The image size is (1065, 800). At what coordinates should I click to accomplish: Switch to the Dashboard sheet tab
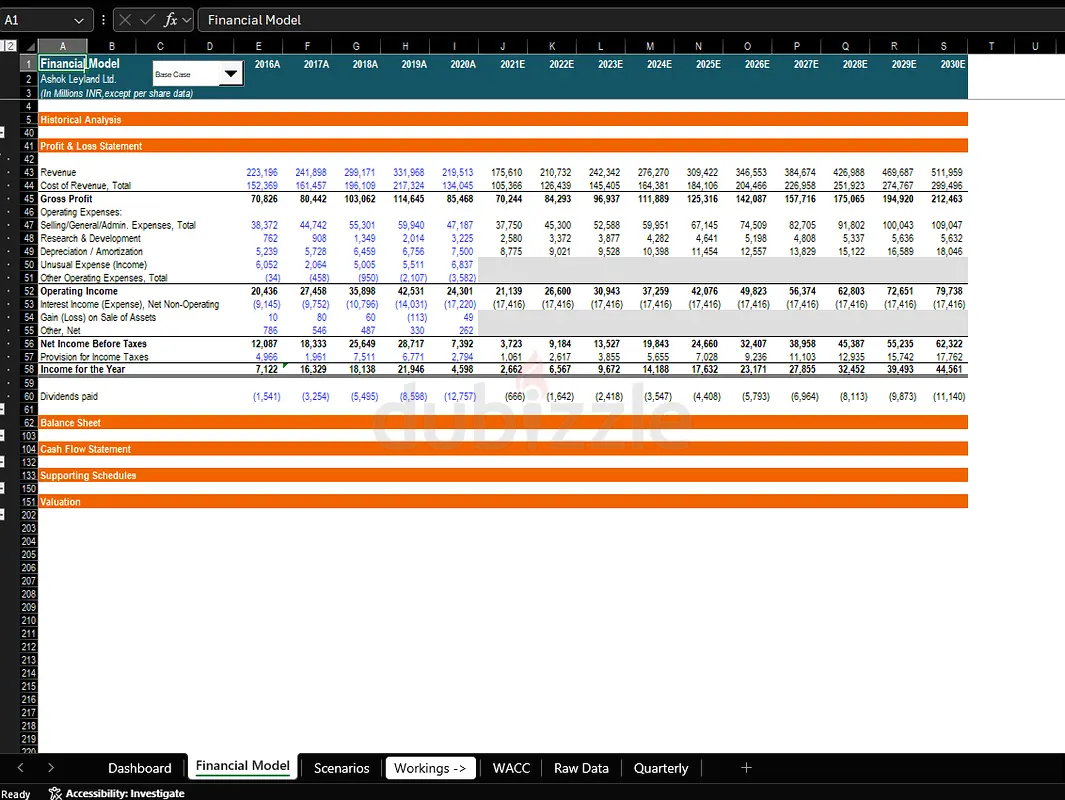coord(140,768)
